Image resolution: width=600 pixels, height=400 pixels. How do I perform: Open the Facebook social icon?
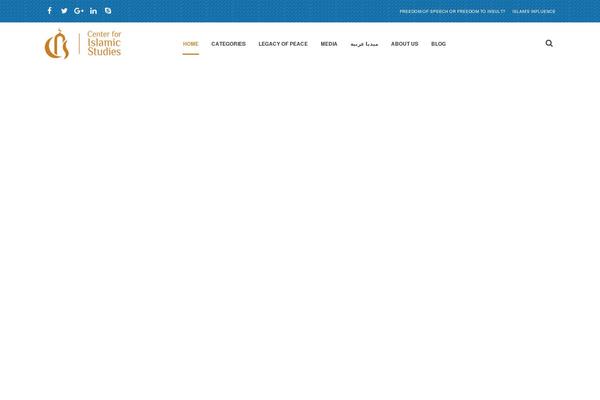click(50, 11)
